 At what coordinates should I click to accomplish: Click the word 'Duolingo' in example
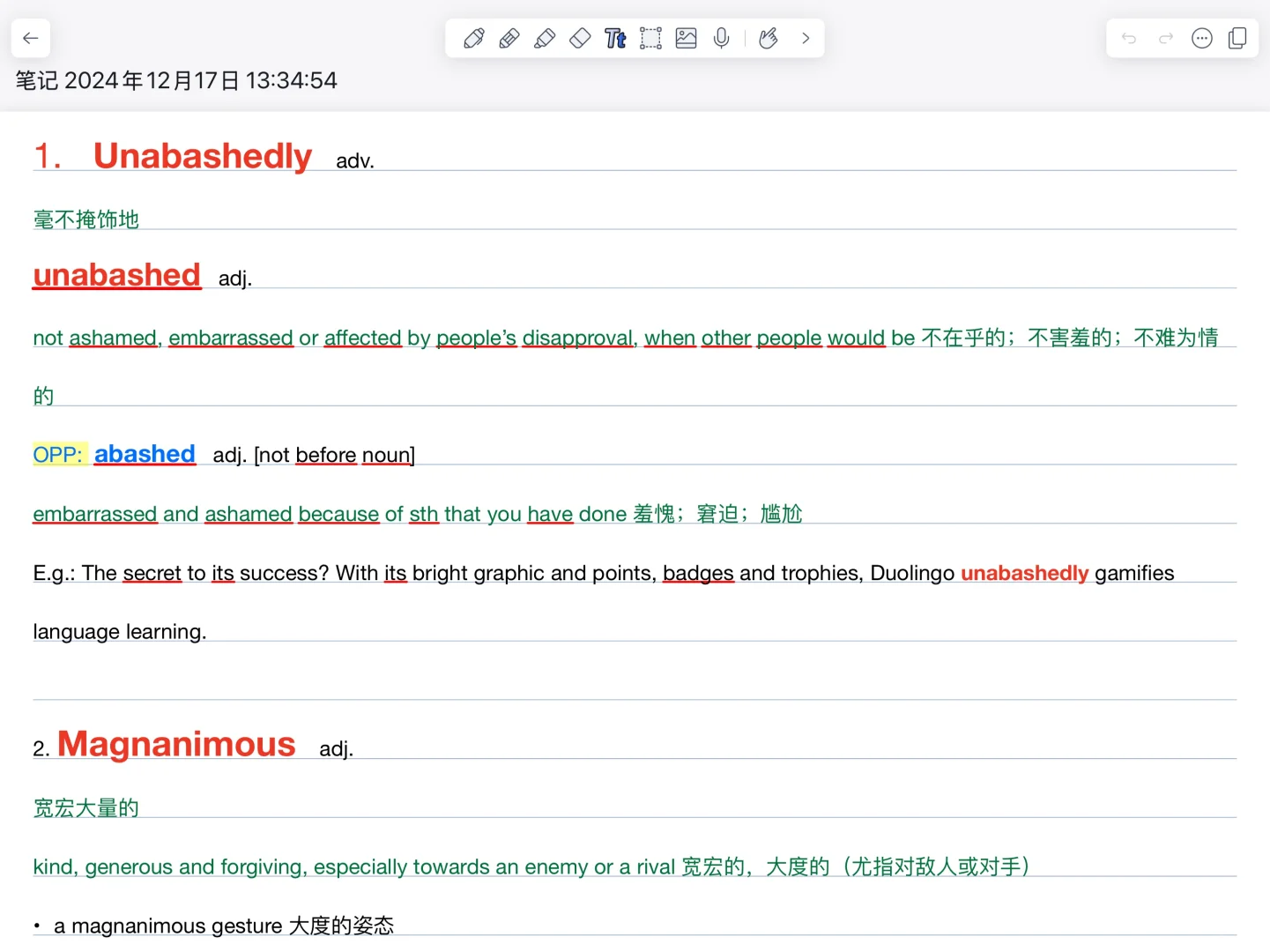(912, 573)
